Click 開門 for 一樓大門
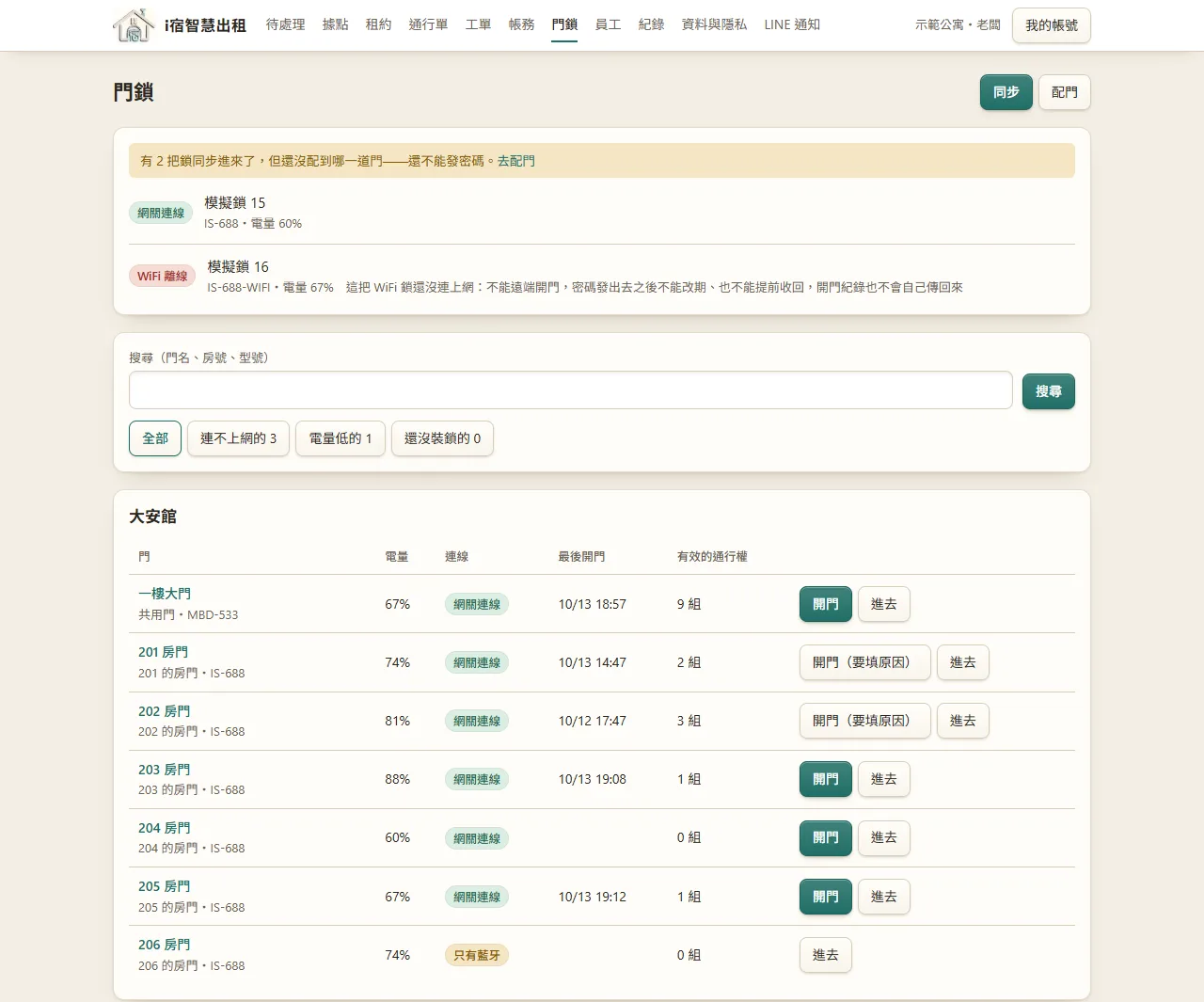1204x1002 pixels. click(826, 604)
